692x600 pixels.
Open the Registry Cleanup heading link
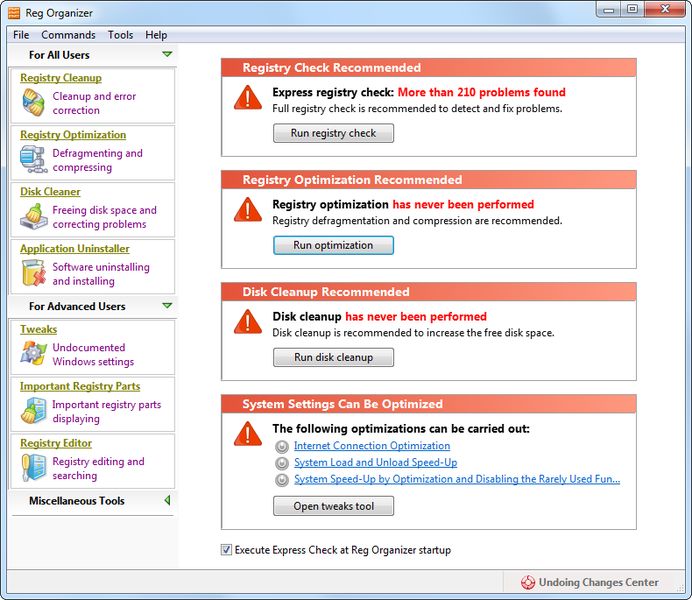pyautogui.click(x=61, y=78)
